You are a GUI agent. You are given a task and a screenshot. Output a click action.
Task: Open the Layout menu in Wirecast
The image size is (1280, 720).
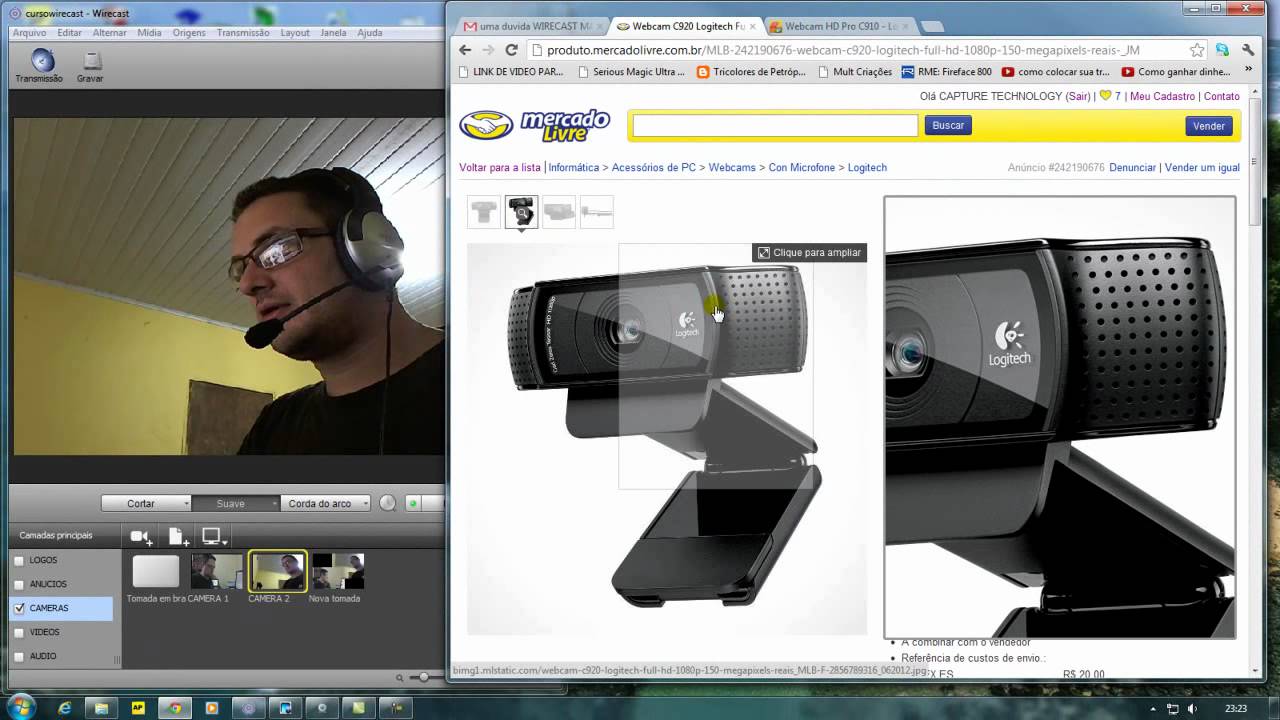click(x=295, y=33)
